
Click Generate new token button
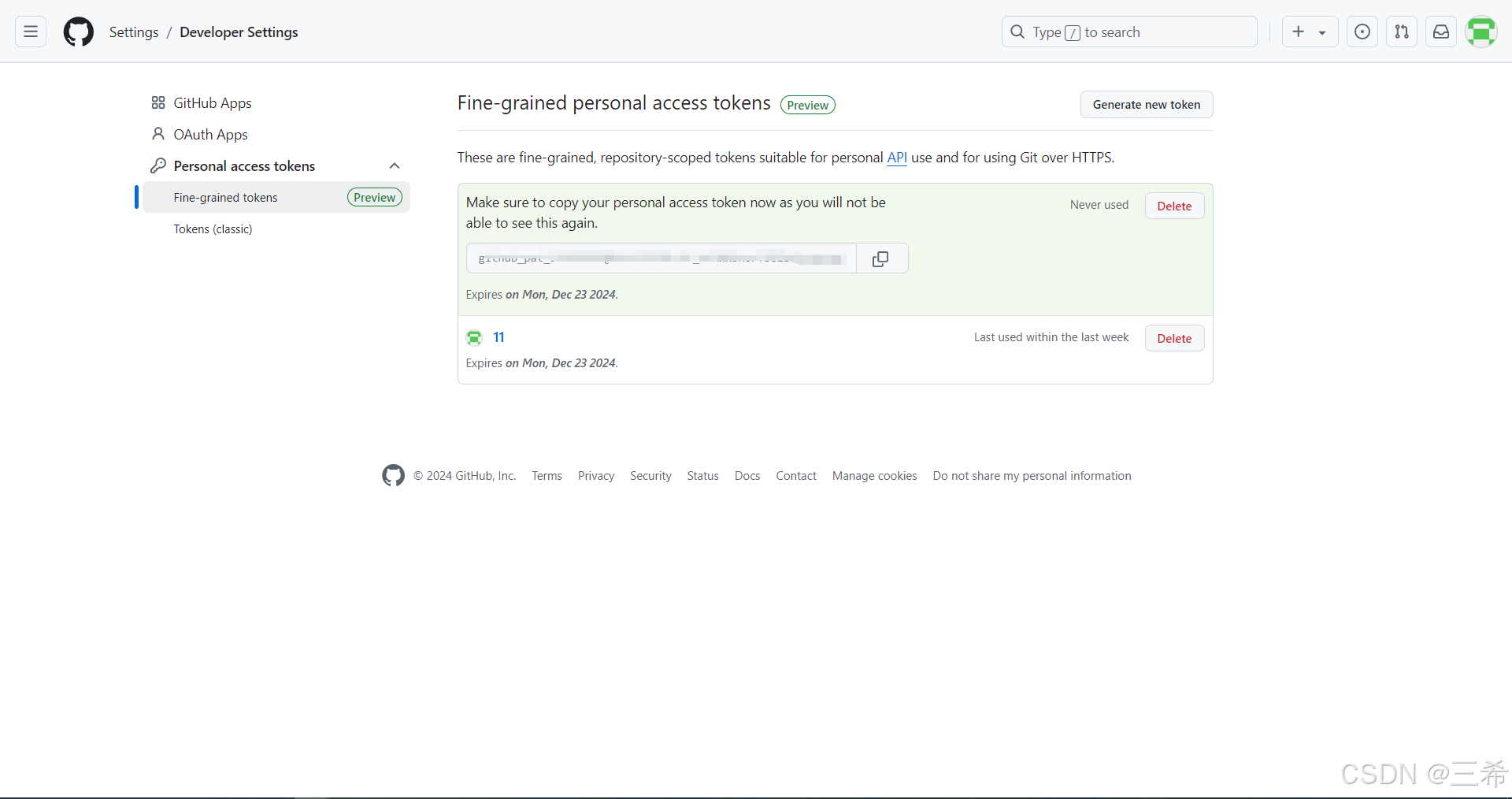(1147, 104)
